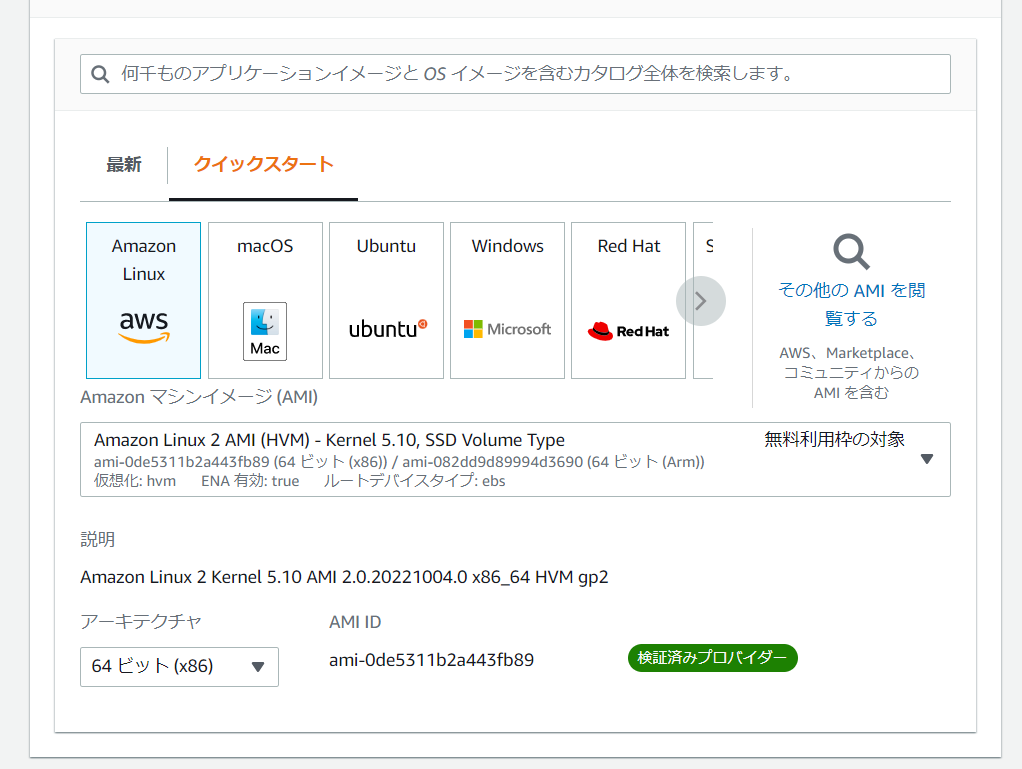
Task: Click the 検証済みプロバイダー badge
Action: coord(712,658)
